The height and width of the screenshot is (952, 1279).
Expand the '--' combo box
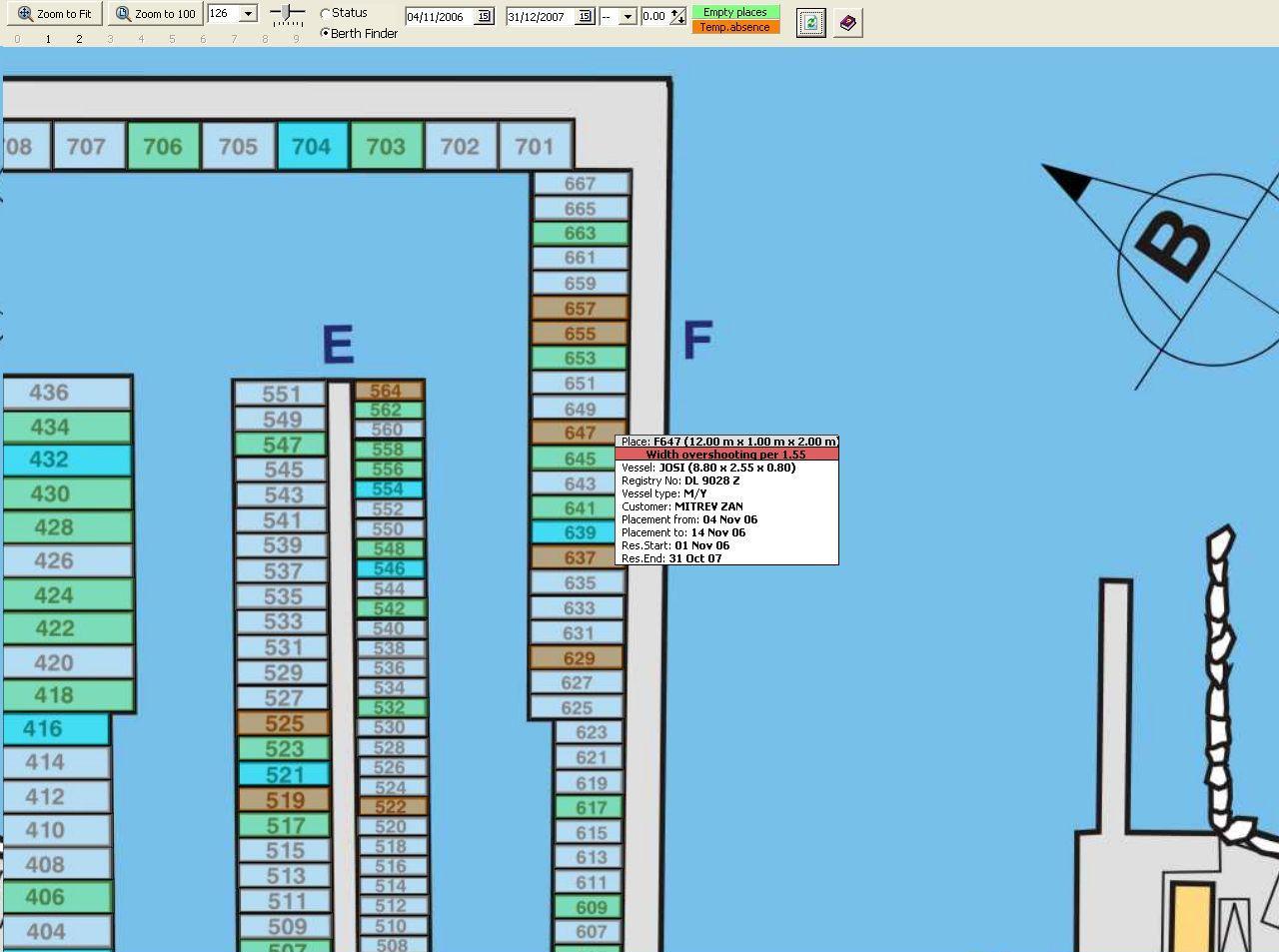click(x=628, y=16)
